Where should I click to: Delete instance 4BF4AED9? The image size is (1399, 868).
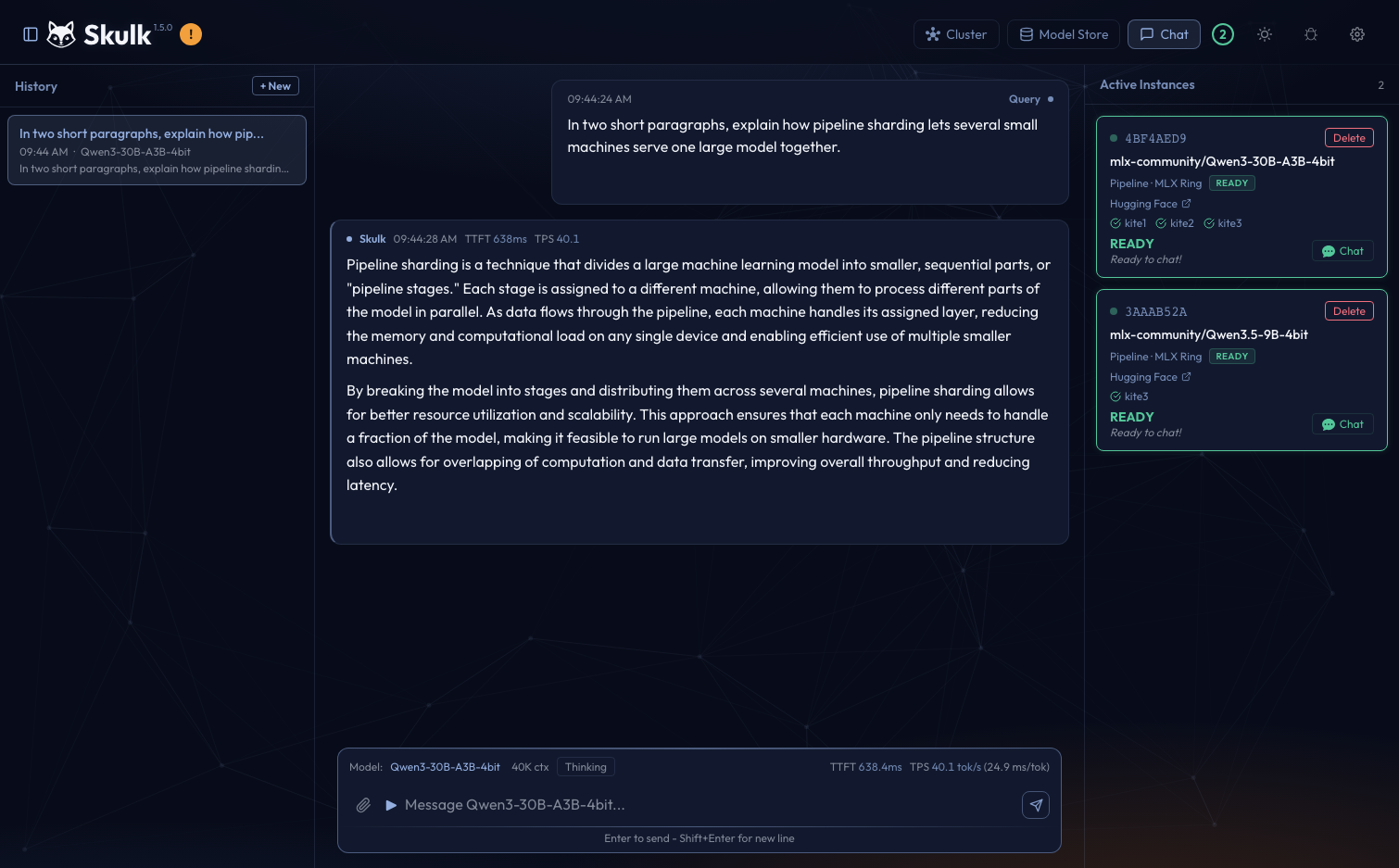tap(1349, 138)
